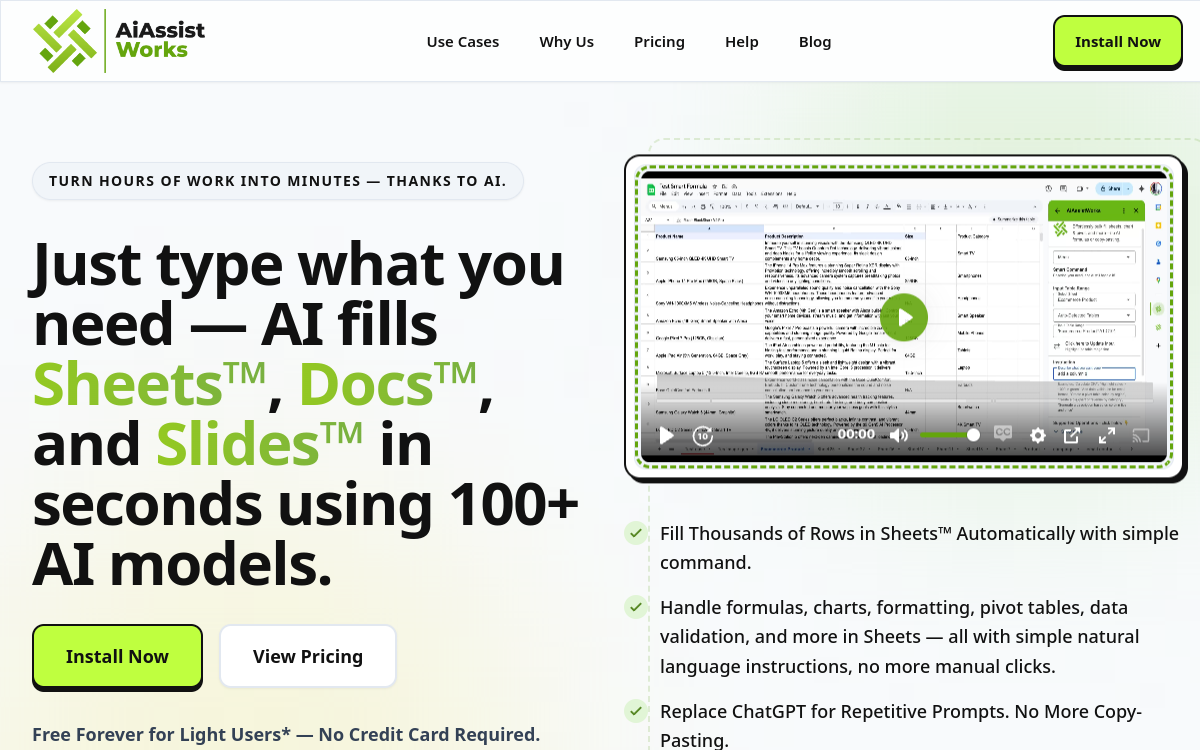The width and height of the screenshot is (1200, 750).
Task: Click the 'Fill Thousands of Rows in Sheets' text
Action: pyautogui.click(x=919, y=548)
